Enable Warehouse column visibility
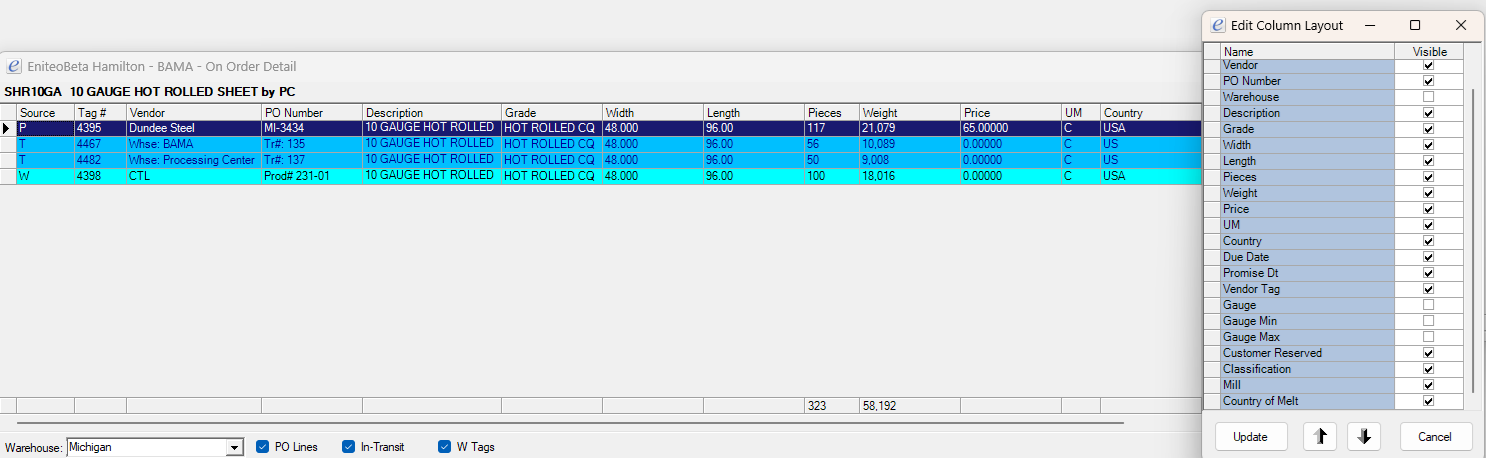 point(1428,97)
